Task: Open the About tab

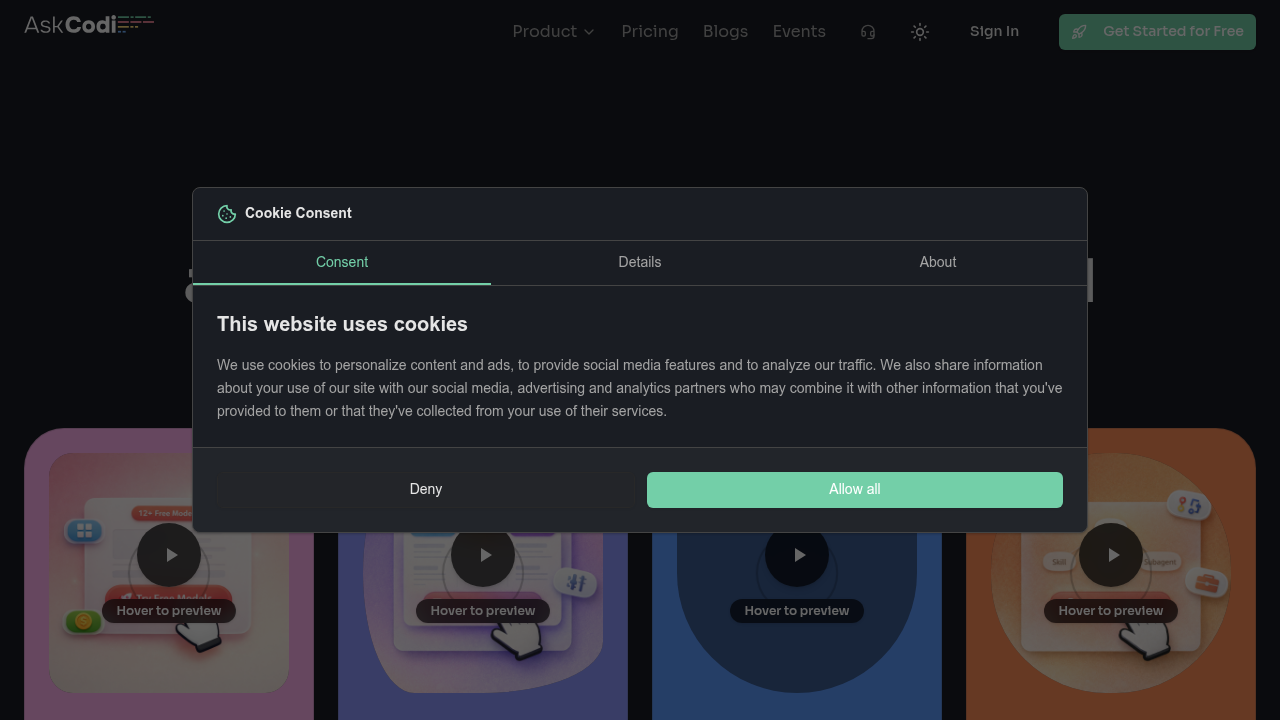Action: (x=938, y=263)
